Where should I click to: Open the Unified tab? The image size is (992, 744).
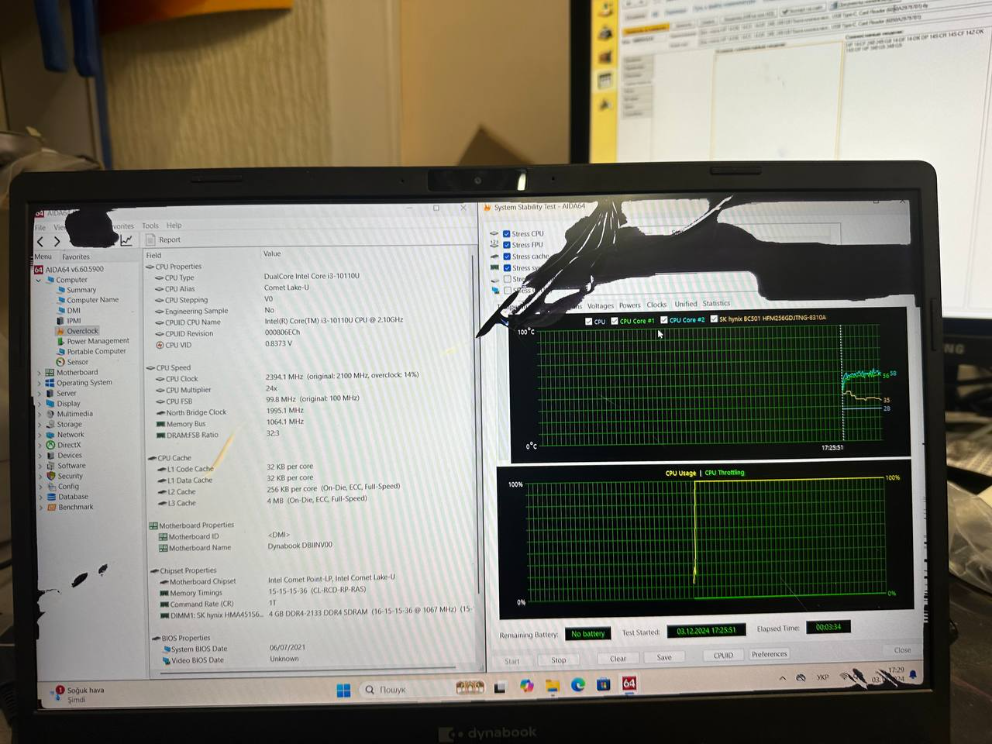(686, 304)
